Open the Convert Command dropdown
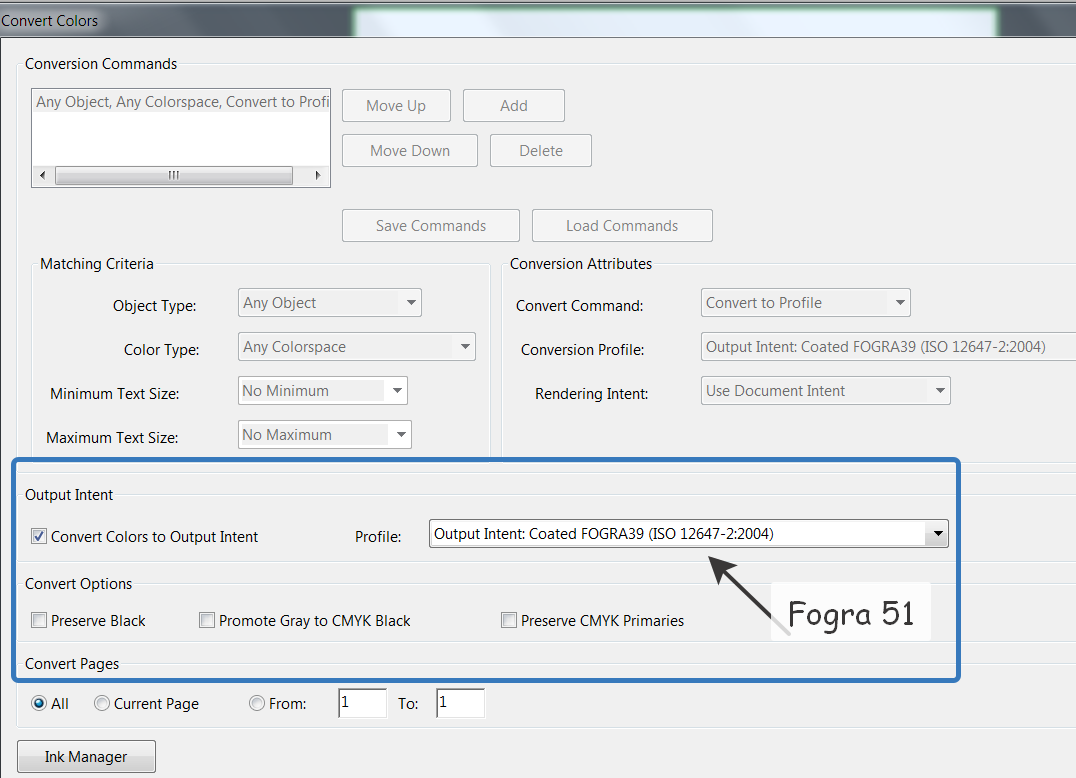The height and width of the screenshot is (778, 1076). 806,303
